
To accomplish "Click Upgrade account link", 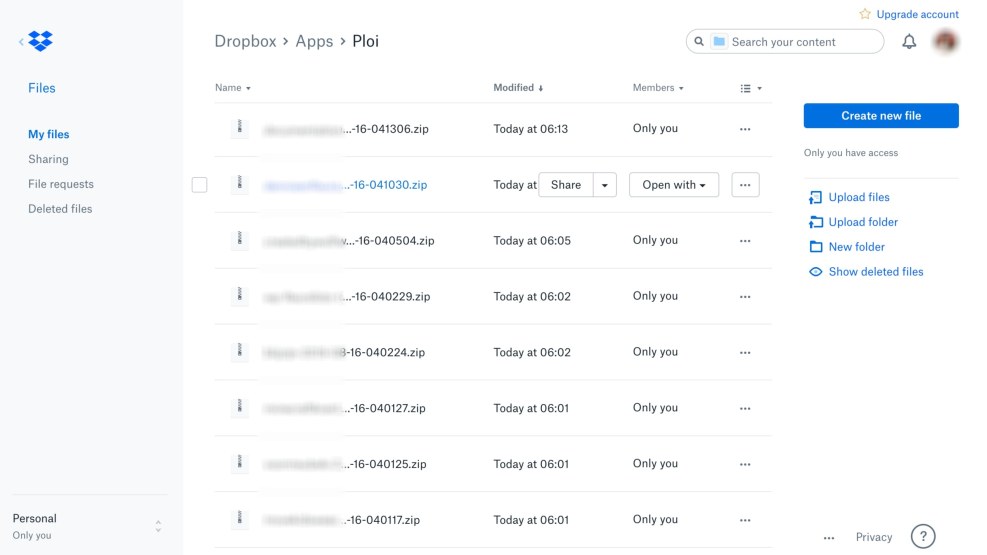I will 917,14.
